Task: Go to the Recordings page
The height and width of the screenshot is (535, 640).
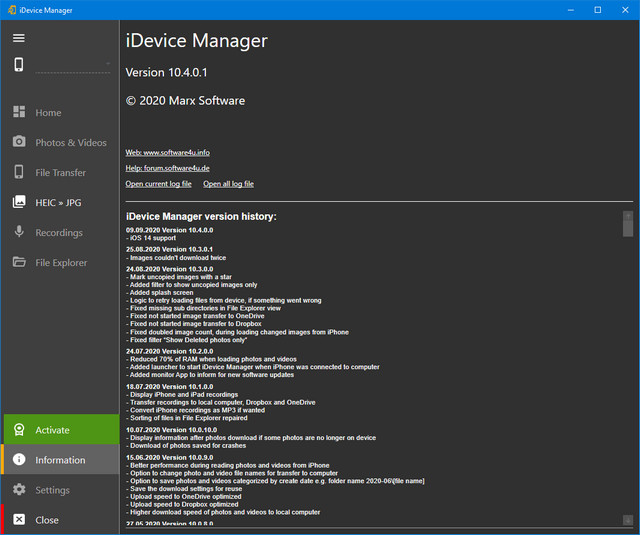Action: [59, 233]
